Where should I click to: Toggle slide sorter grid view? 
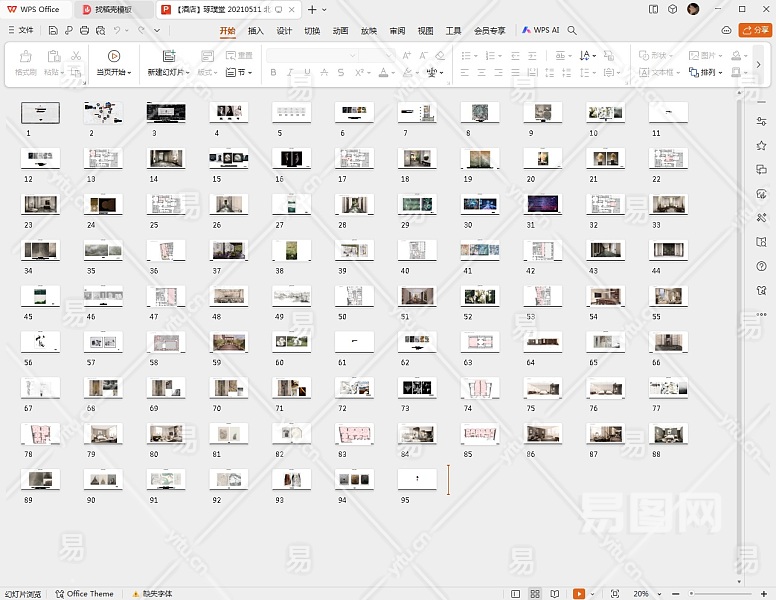[535, 593]
